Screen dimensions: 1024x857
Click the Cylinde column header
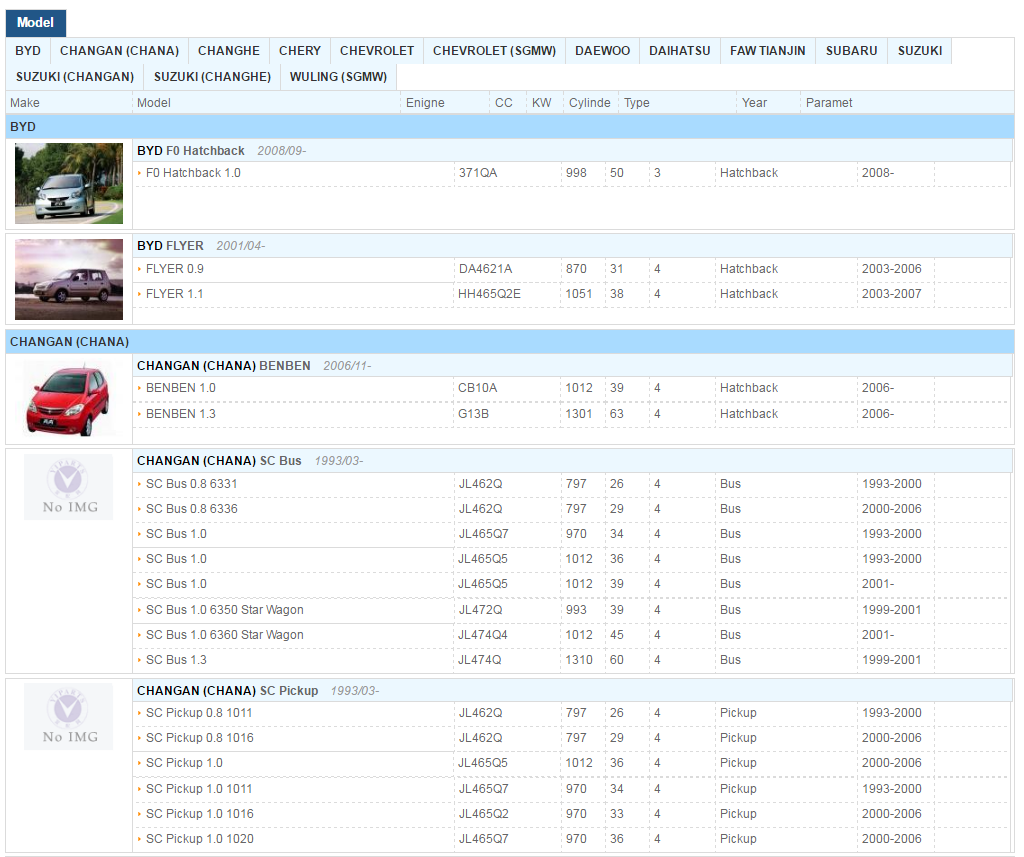coord(590,103)
